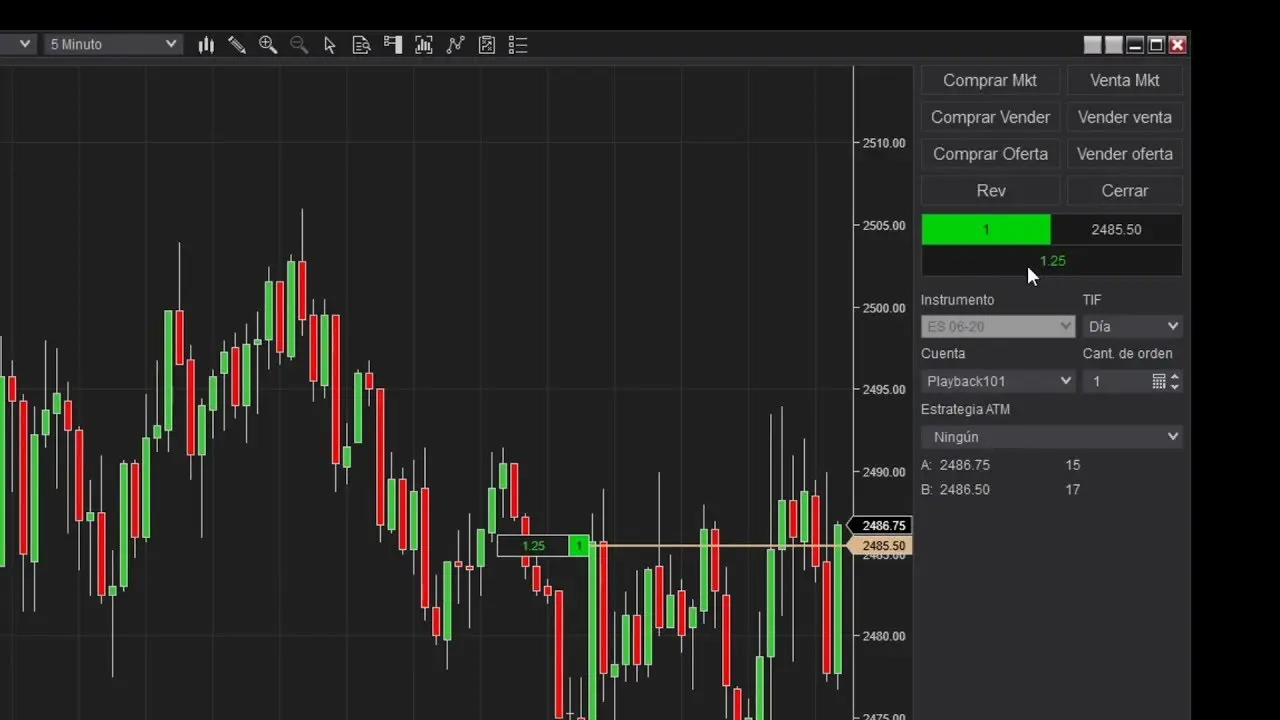Open the calculator icon beside order quantity
Viewport: 1280px width, 720px height.
pyautogui.click(x=1159, y=381)
